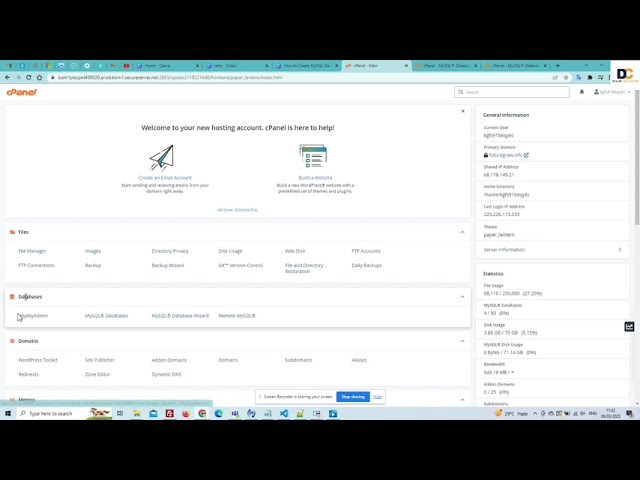Open Microsoft Edge from the taskbar
640x480 pixels.
click(x=218, y=413)
